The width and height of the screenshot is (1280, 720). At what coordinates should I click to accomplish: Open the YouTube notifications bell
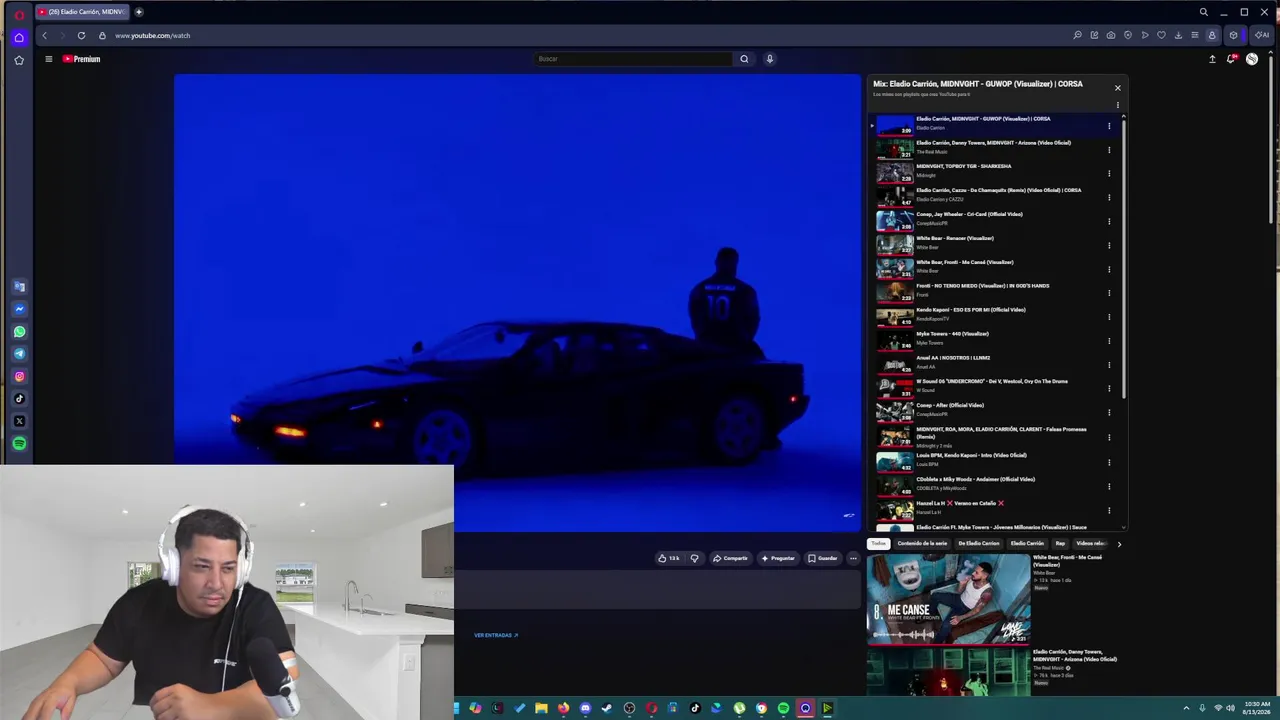(1231, 59)
